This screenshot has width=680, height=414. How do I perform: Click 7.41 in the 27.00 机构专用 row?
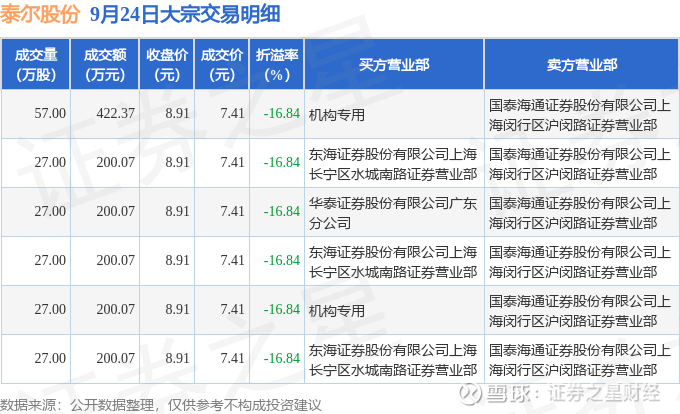[232, 310]
